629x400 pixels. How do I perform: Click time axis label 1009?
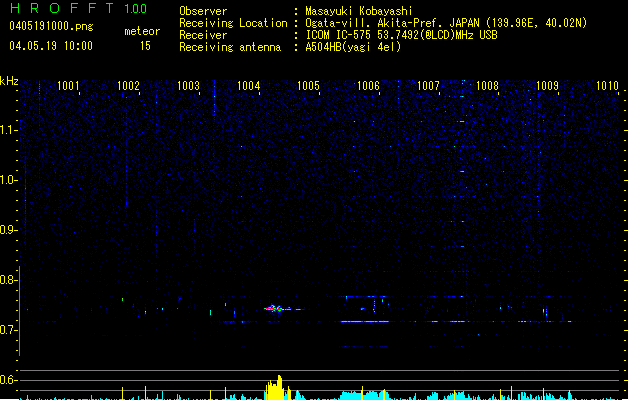coord(548,86)
